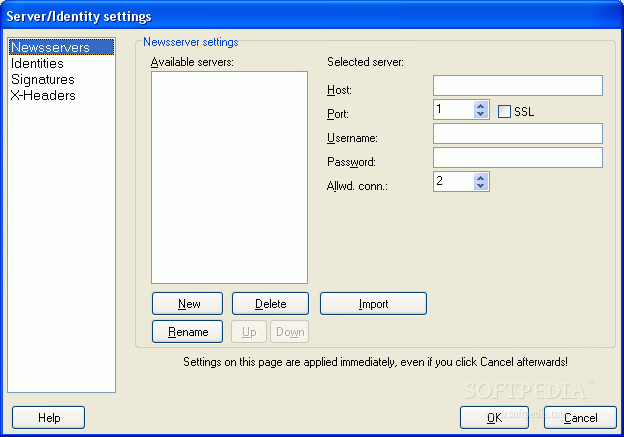Import servers with the Import button
The height and width of the screenshot is (437, 624).
(373, 304)
